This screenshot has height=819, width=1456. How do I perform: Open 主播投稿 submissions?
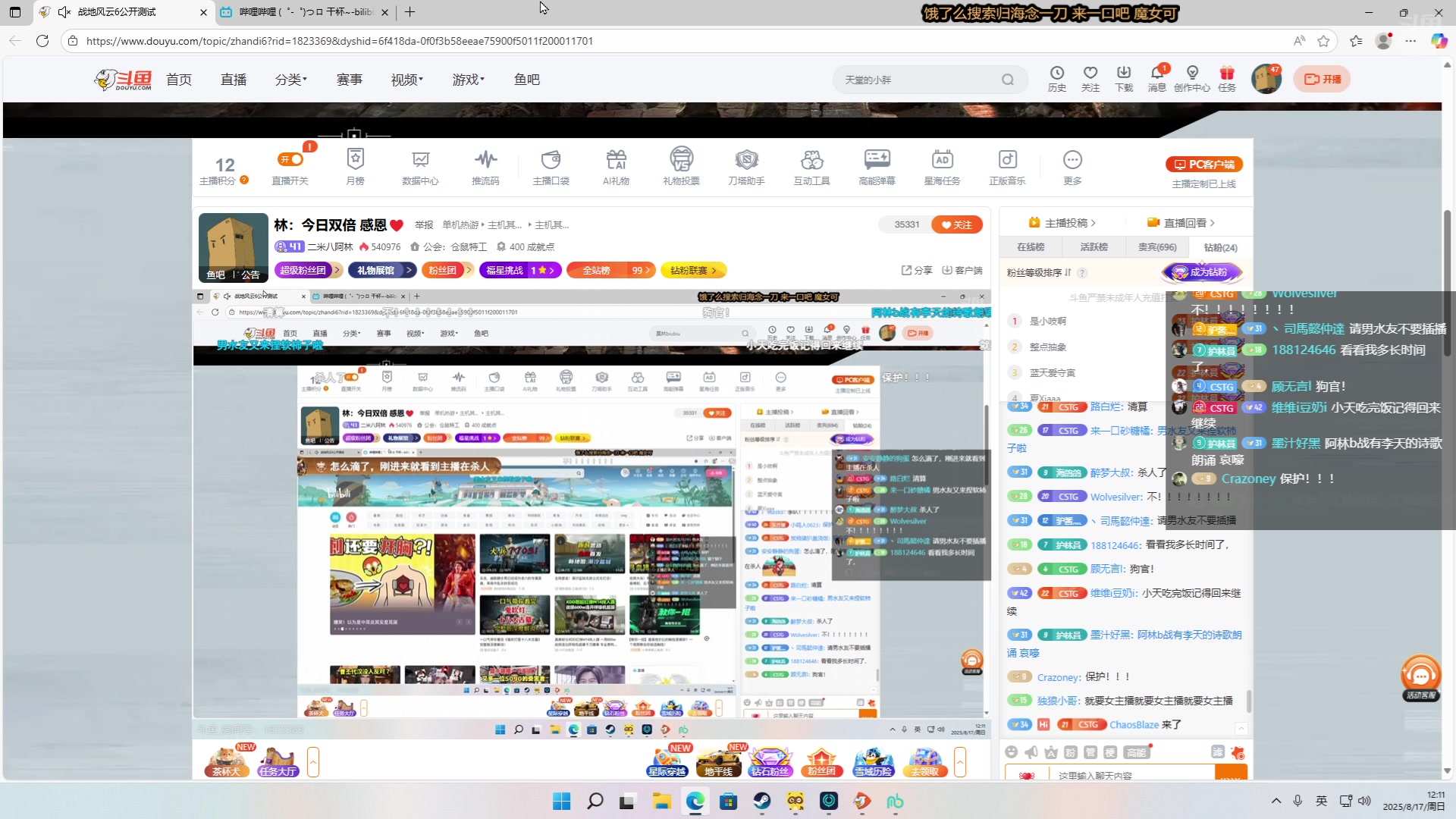(1062, 222)
